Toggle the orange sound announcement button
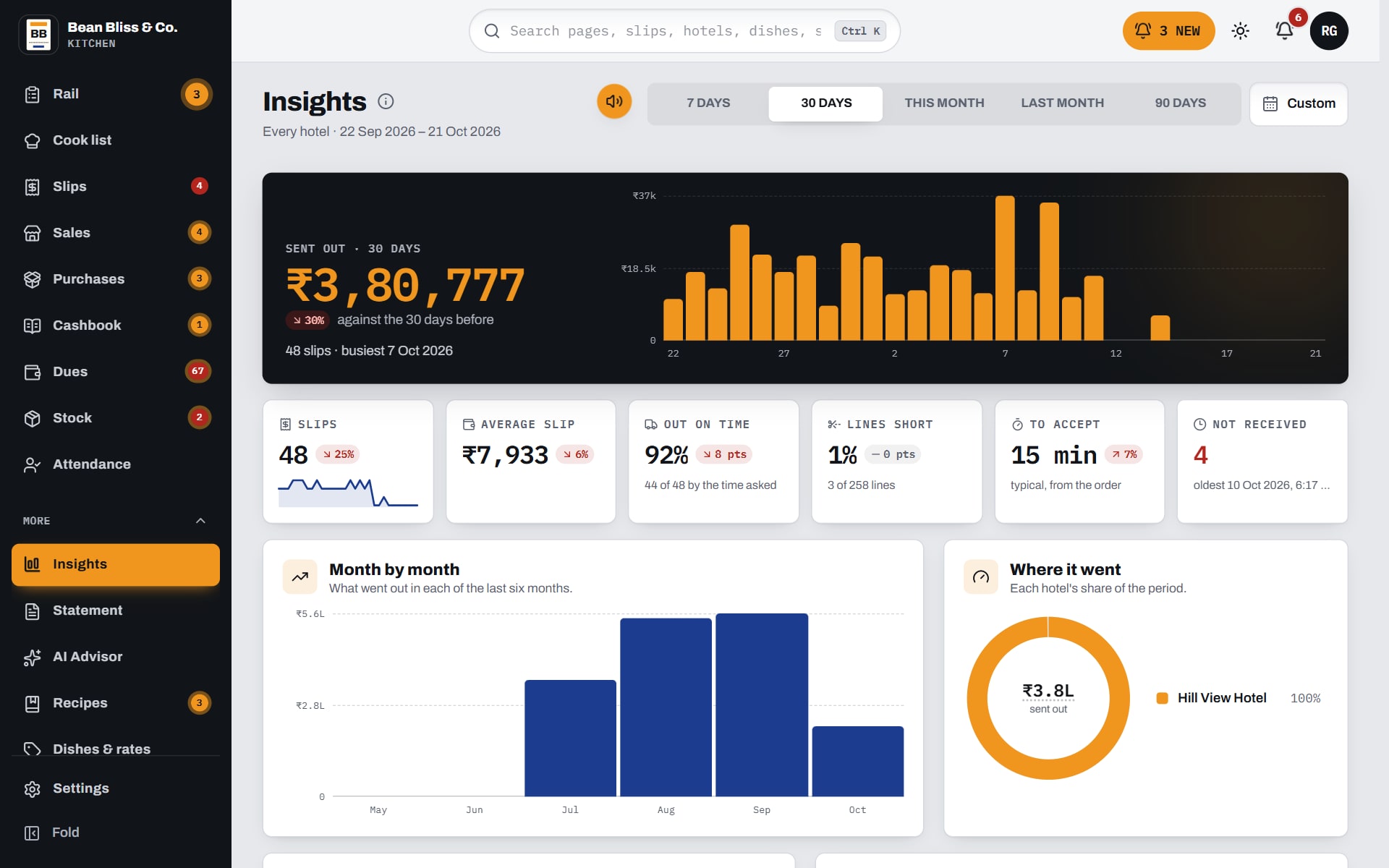This screenshot has width=1389, height=868. (613, 101)
